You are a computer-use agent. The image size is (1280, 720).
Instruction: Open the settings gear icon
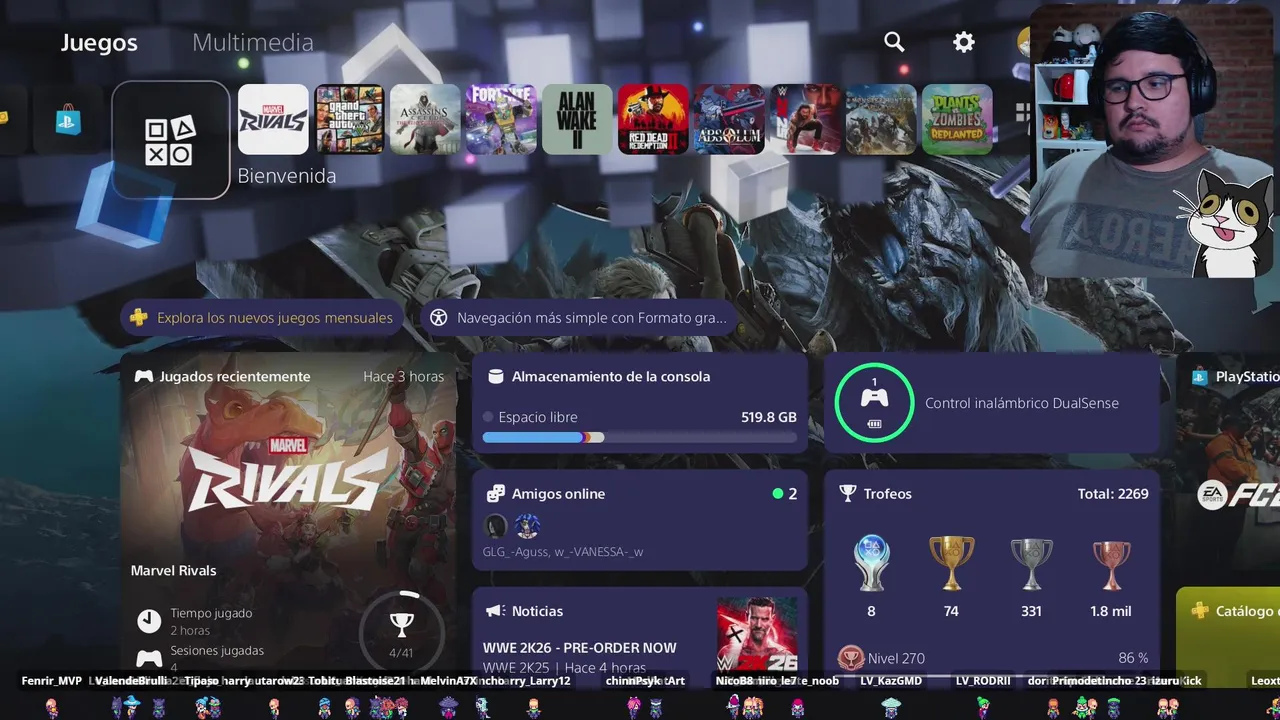(964, 42)
